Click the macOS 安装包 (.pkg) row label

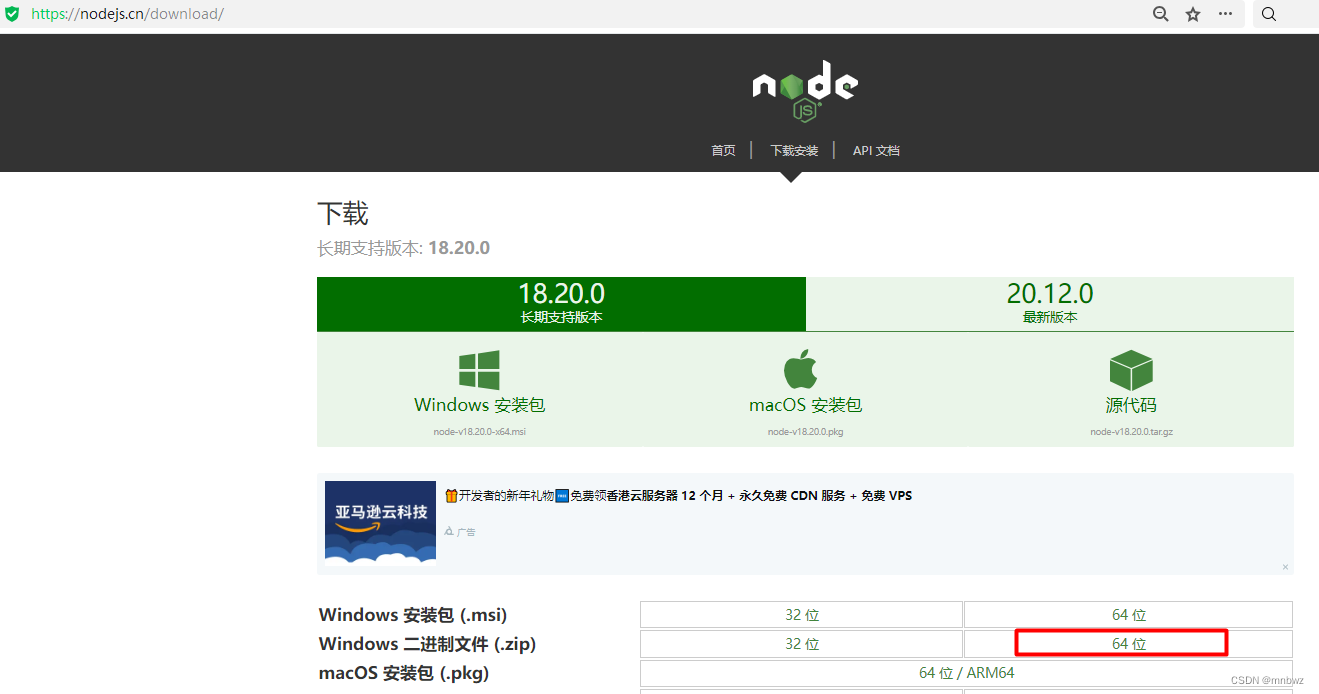point(404,673)
